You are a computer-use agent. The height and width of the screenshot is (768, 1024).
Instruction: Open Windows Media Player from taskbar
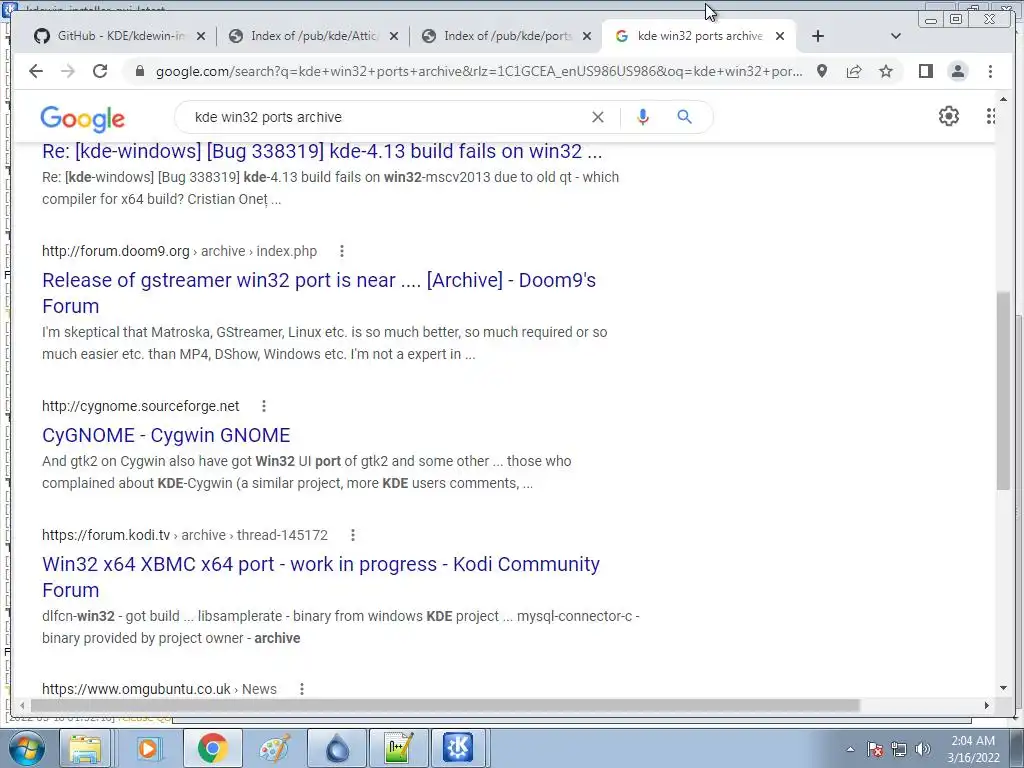point(148,748)
